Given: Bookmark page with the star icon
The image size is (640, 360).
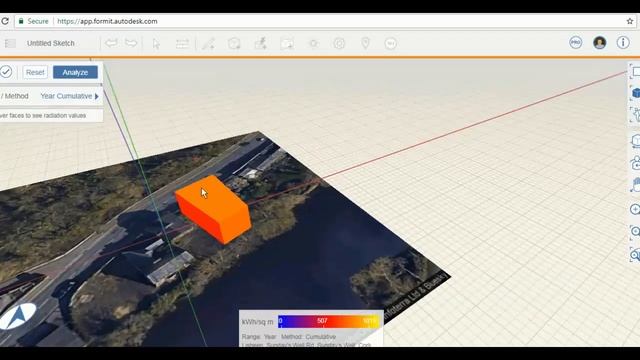Looking at the screenshot, I should pyautogui.click(x=630, y=21).
